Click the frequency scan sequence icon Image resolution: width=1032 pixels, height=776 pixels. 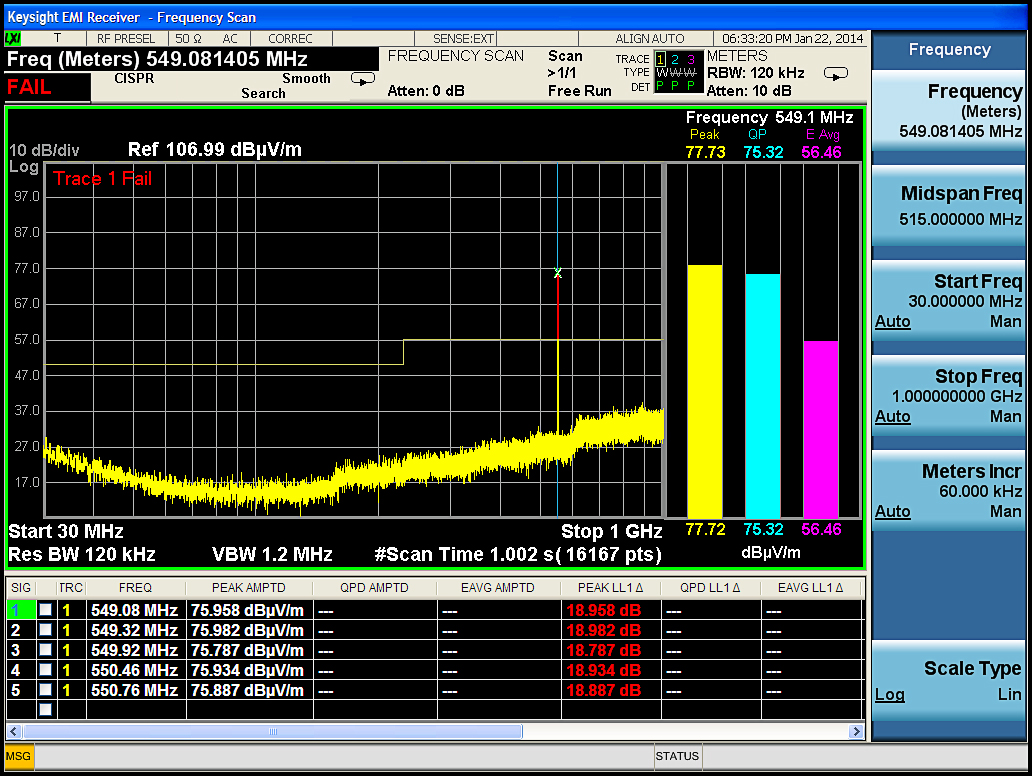pyautogui.click(x=362, y=79)
